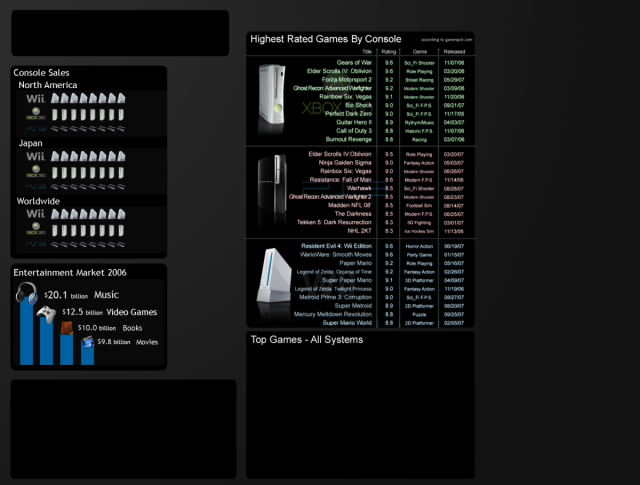640x485 pixels.
Task: Click the "Gears of War" game title
Action: pyautogui.click(x=354, y=62)
